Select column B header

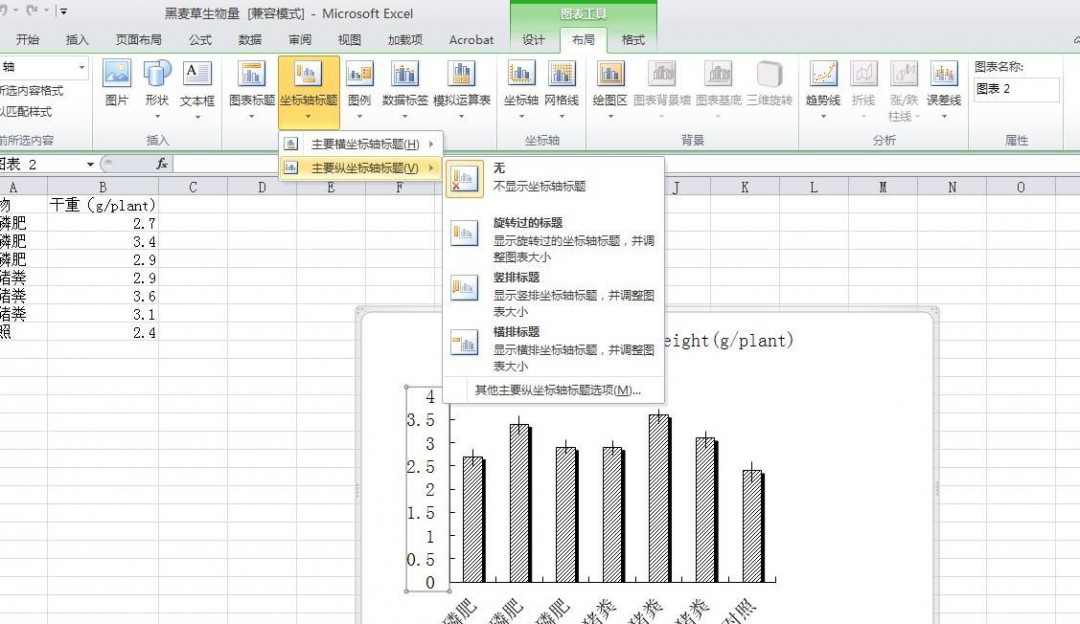tap(103, 187)
